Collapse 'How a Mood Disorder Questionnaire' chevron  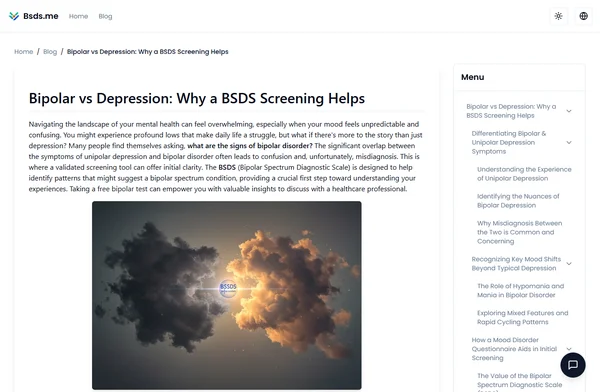tap(569, 349)
